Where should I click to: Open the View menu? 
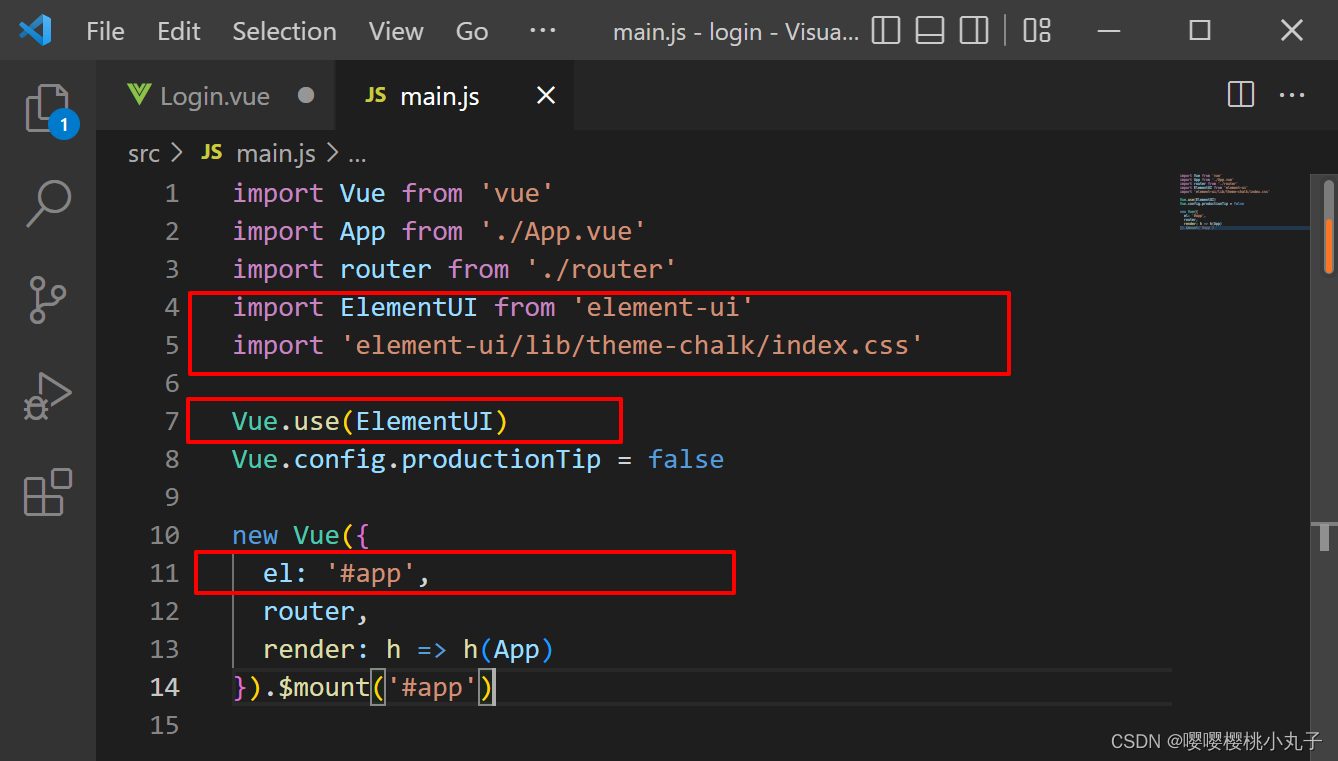point(396,31)
